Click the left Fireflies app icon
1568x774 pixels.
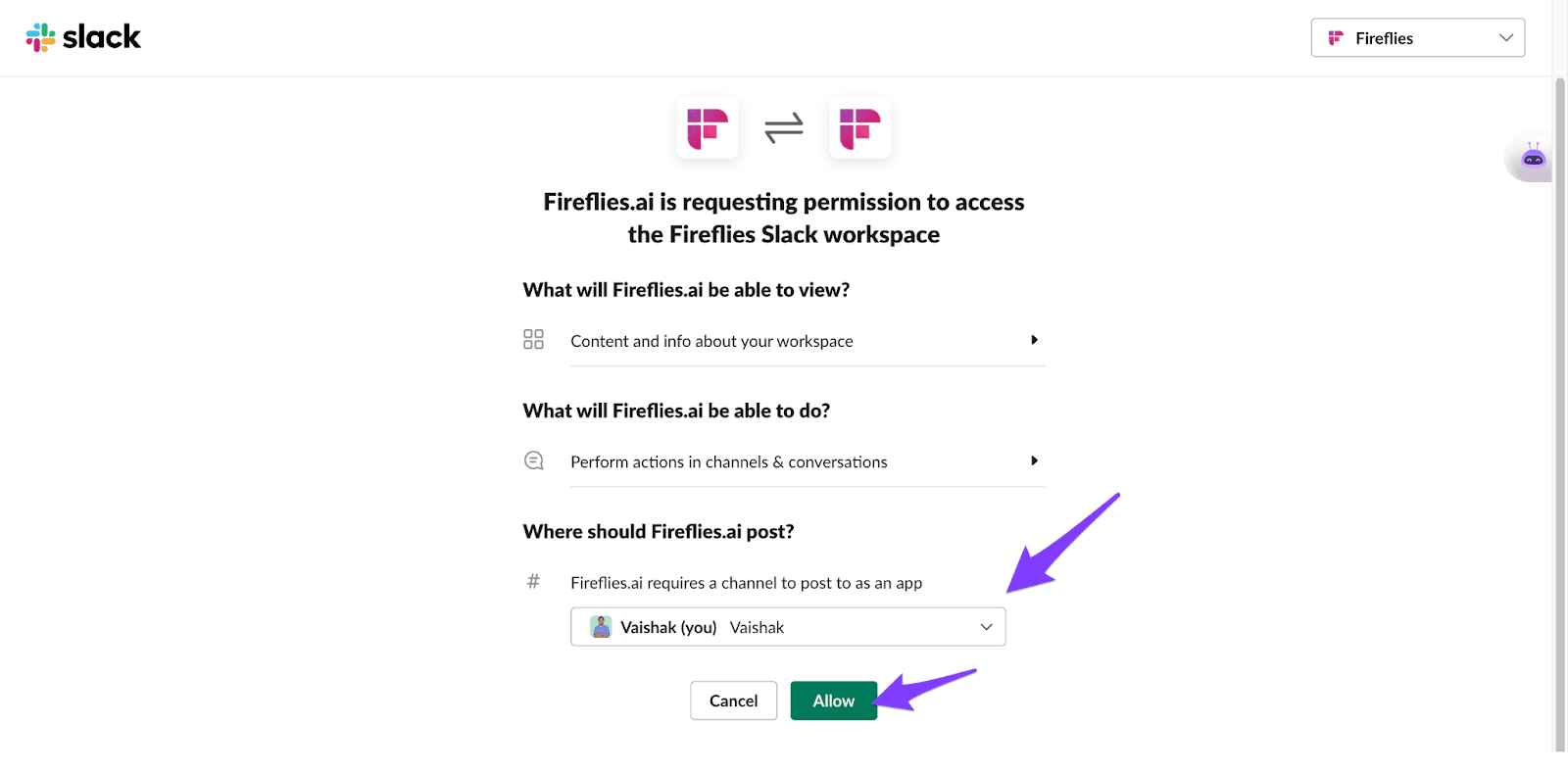pyautogui.click(x=708, y=128)
